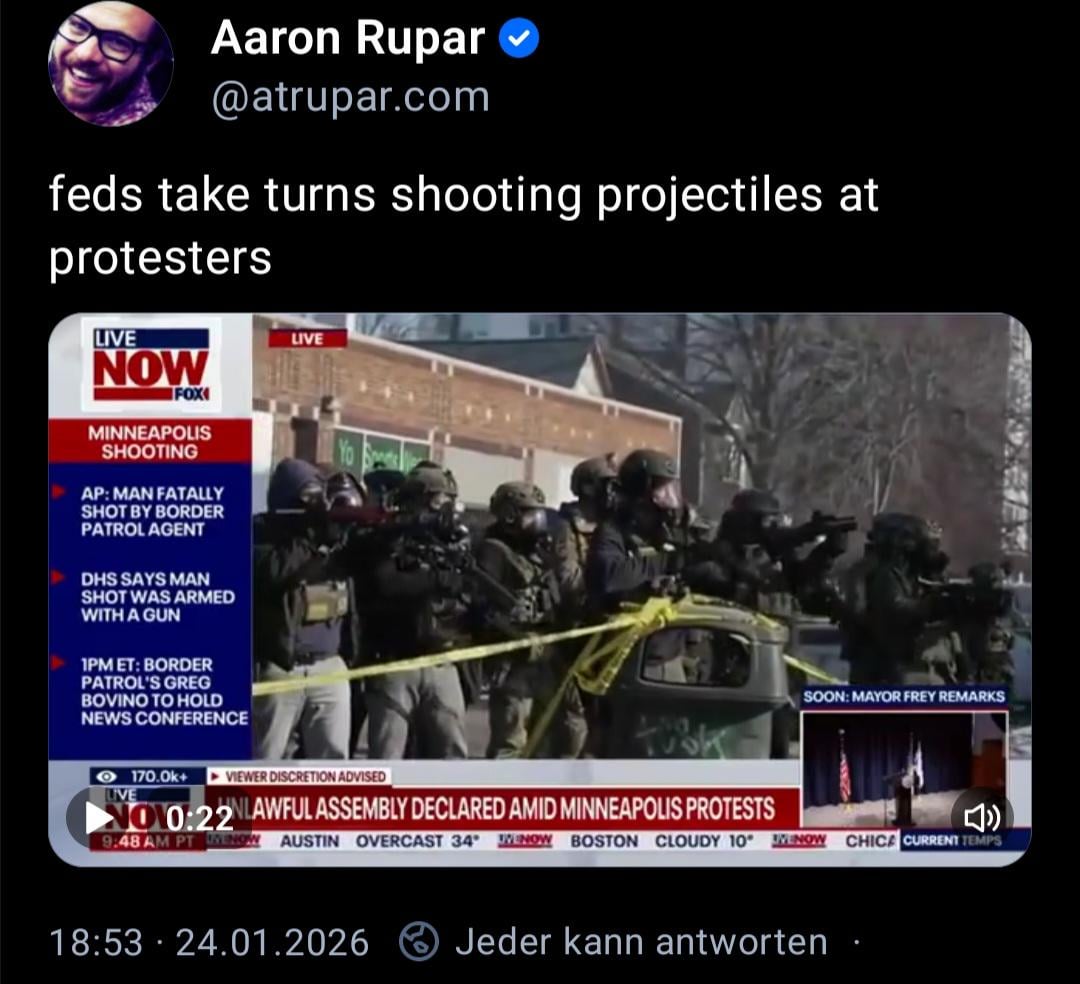Start the video with the play button
Image resolution: width=1080 pixels, height=984 pixels.
coord(99,817)
